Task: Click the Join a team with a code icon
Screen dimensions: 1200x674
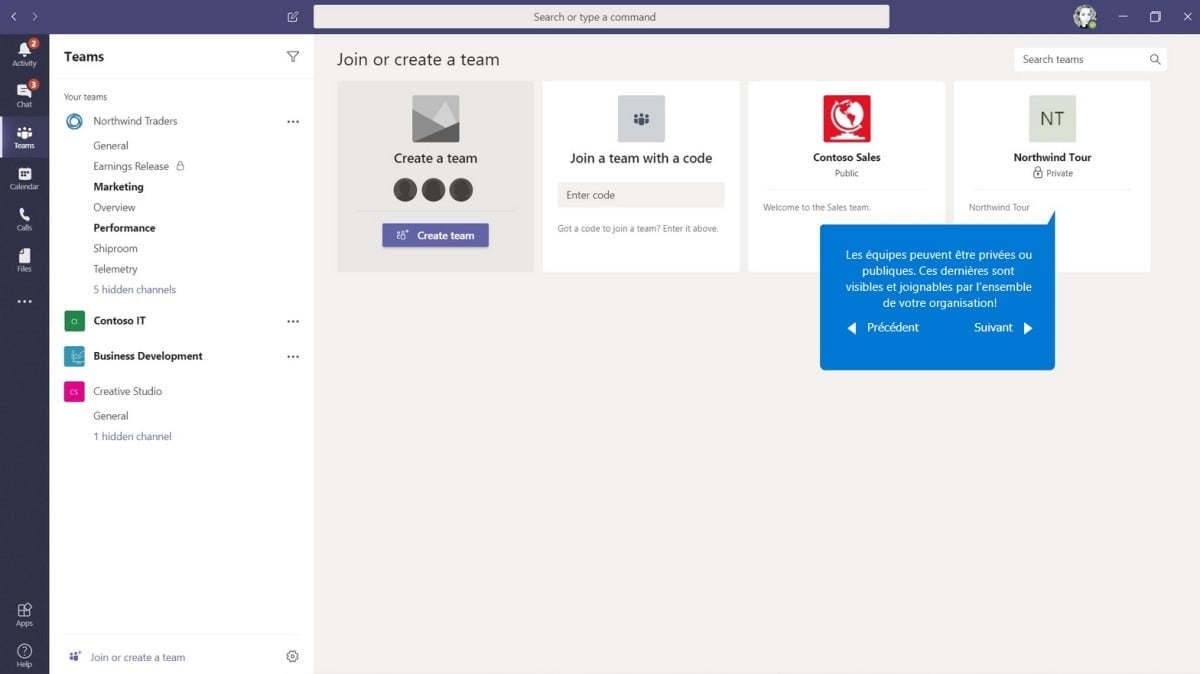Action: pos(641,119)
